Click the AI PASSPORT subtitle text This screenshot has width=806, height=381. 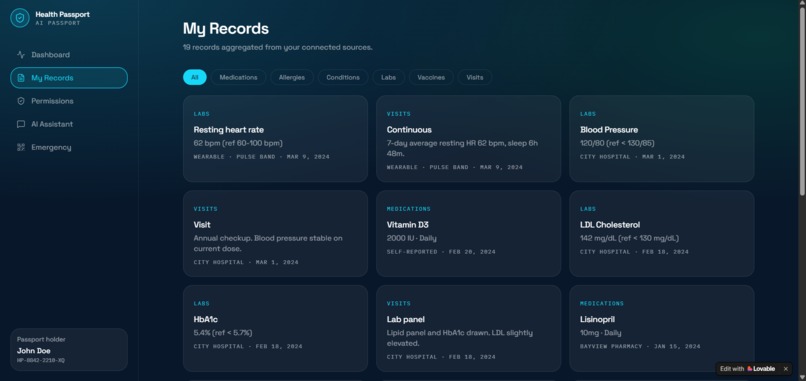pyautogui.click(x=58, y=23)
